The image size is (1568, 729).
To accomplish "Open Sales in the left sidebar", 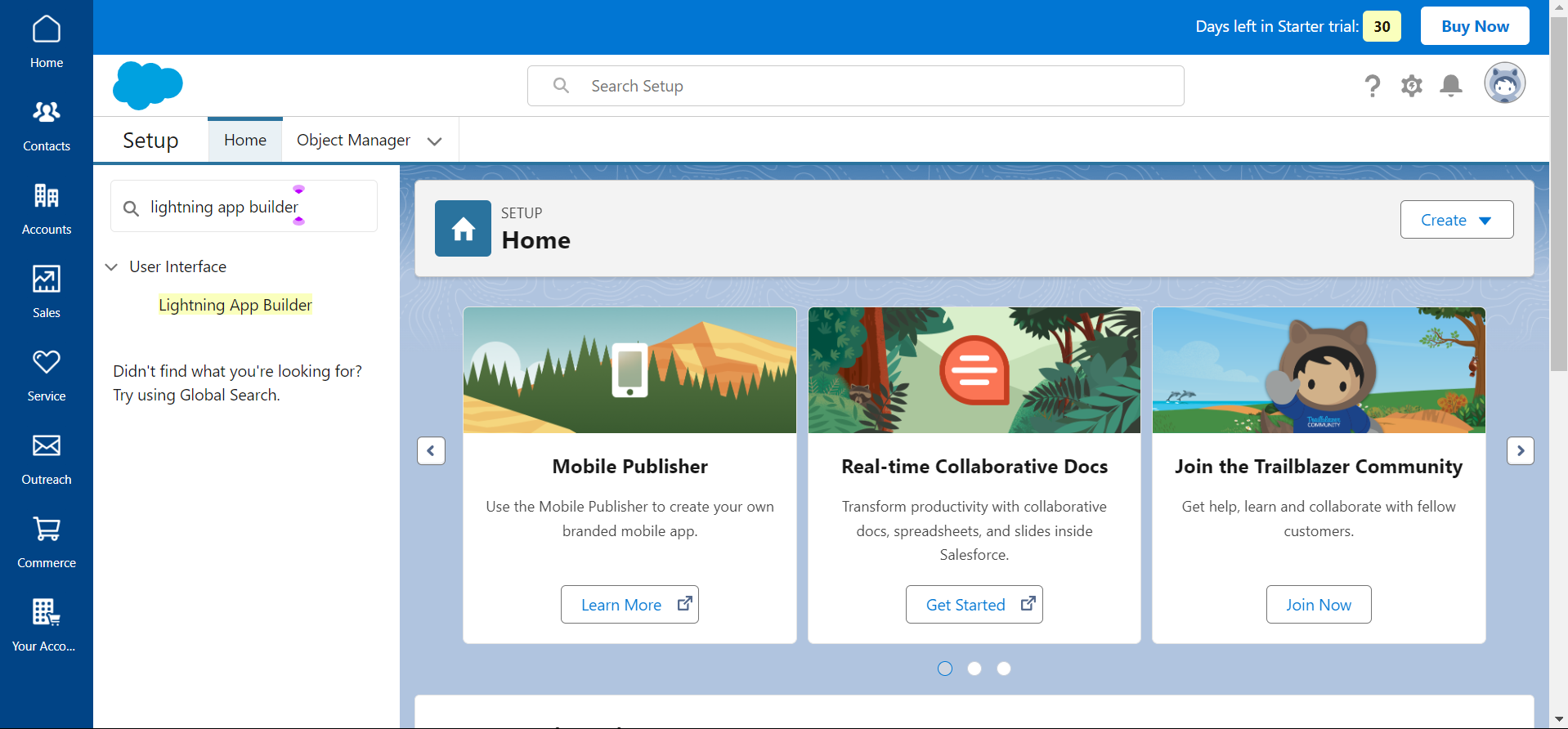I will pyautogui.click(x=47, y=292).
